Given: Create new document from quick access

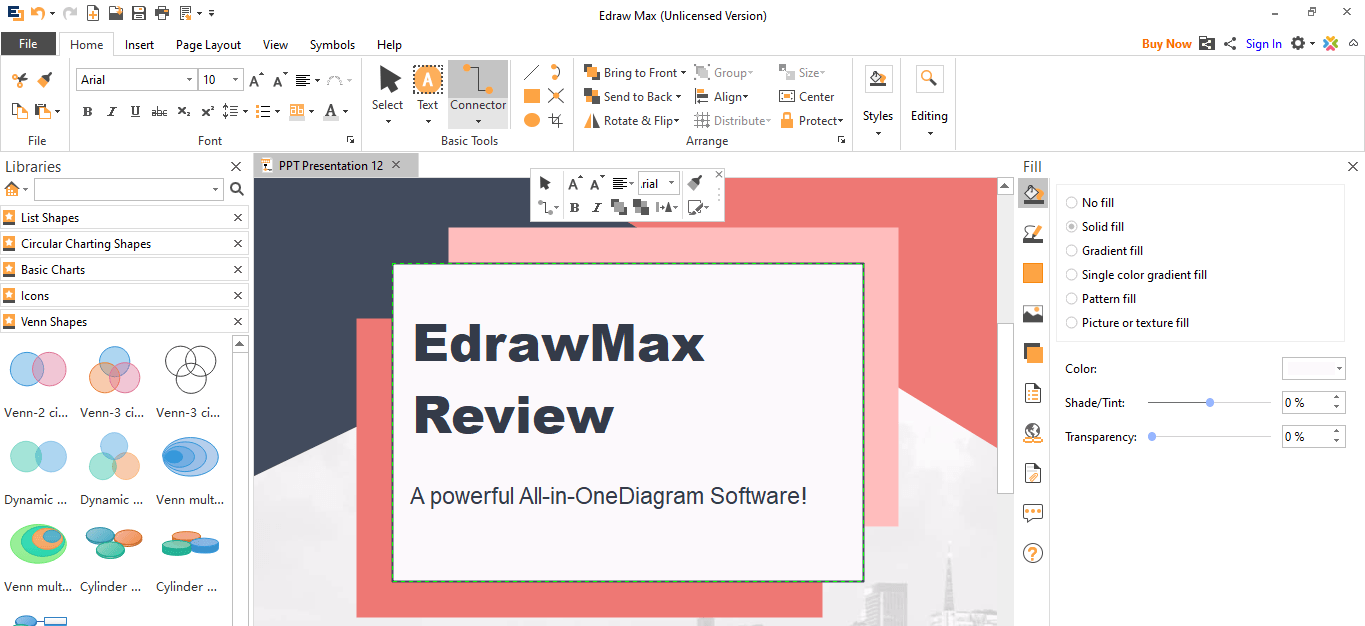Looking at the screenshot, I should coord(93,13).
